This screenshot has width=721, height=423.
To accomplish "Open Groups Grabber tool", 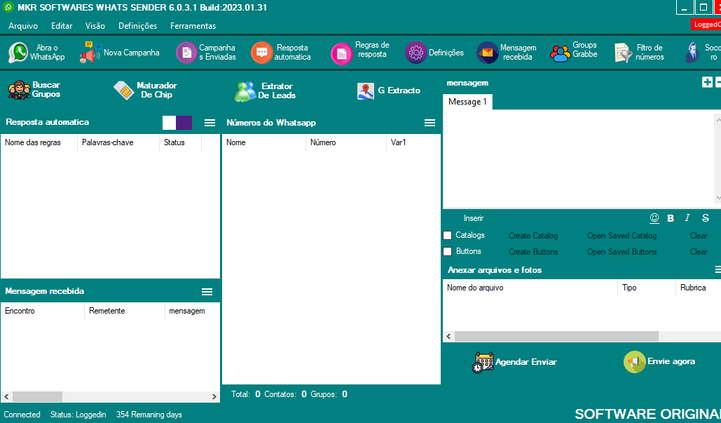I will tap(573, 52).
